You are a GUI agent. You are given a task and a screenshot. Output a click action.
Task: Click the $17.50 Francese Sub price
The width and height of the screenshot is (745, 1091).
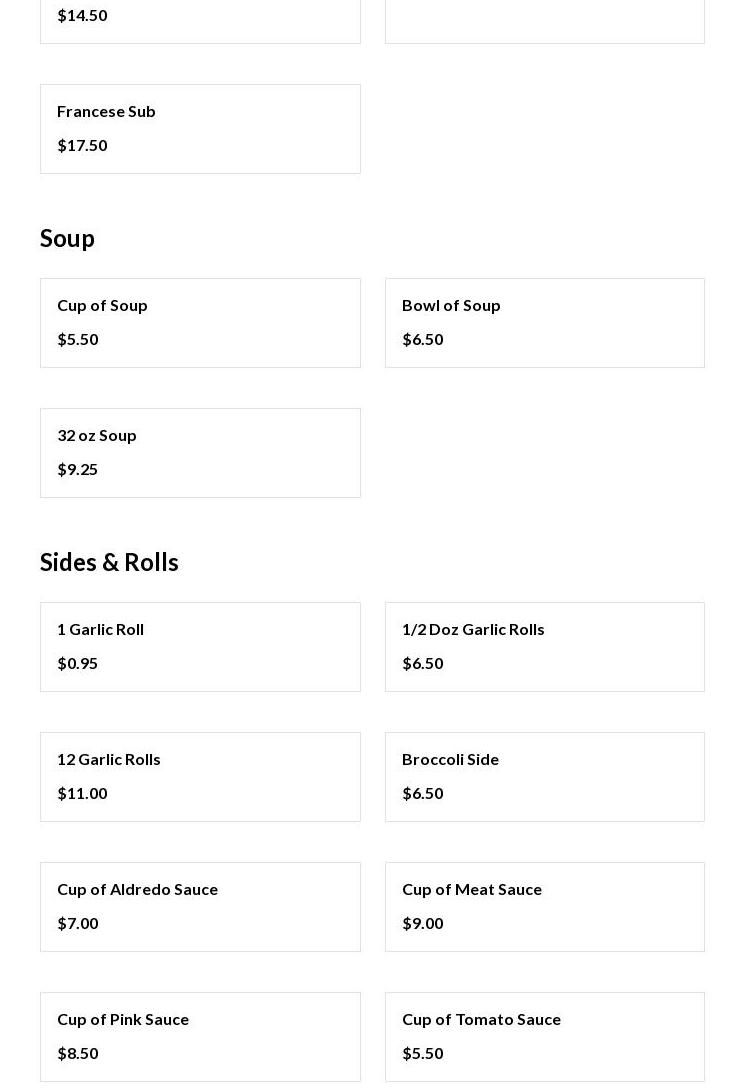[x=82, y=145]
